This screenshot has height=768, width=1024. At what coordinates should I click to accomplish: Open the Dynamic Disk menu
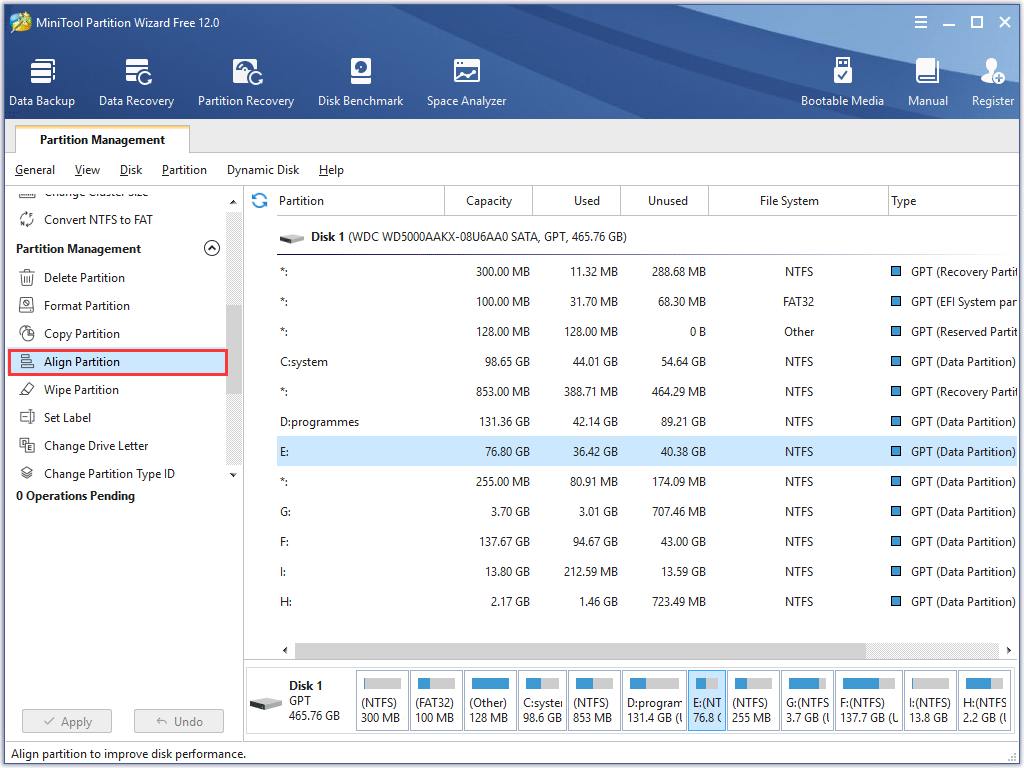pyautogui.click(x=263, y=170)
